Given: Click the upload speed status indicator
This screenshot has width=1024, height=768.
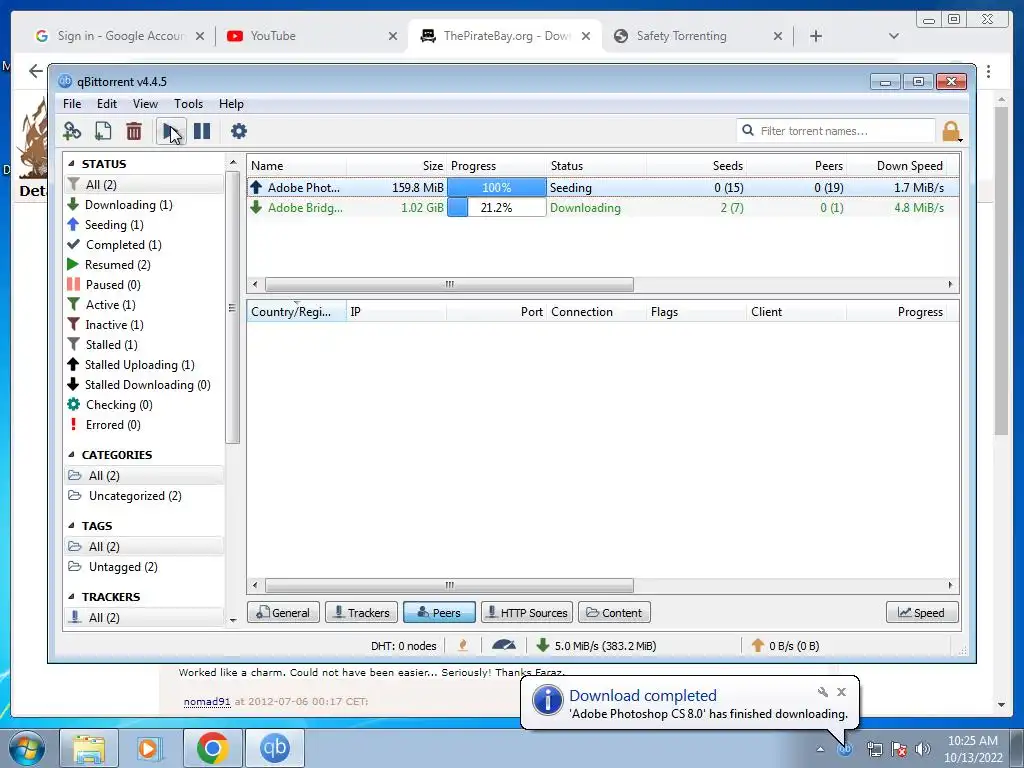Looking at the screenshot, I should pos(785,645).
